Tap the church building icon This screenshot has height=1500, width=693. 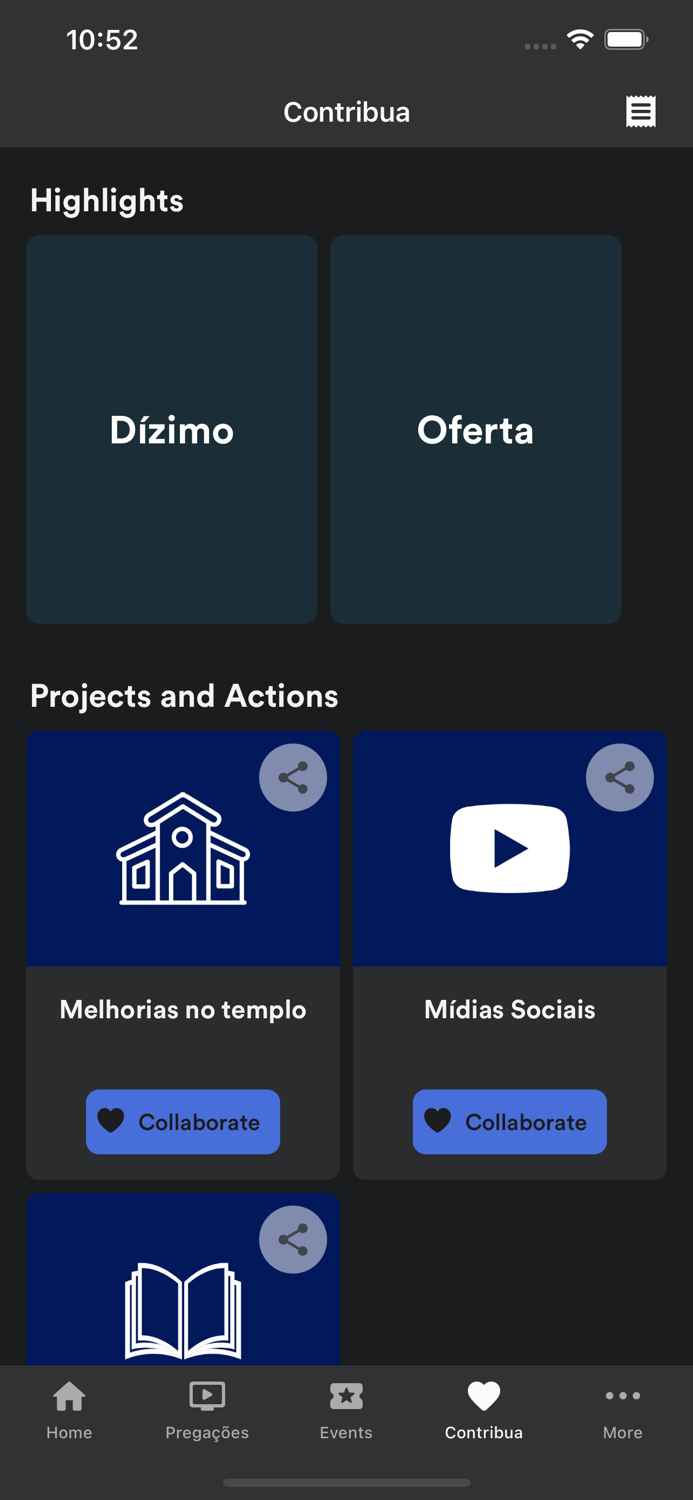click(182, 849)
